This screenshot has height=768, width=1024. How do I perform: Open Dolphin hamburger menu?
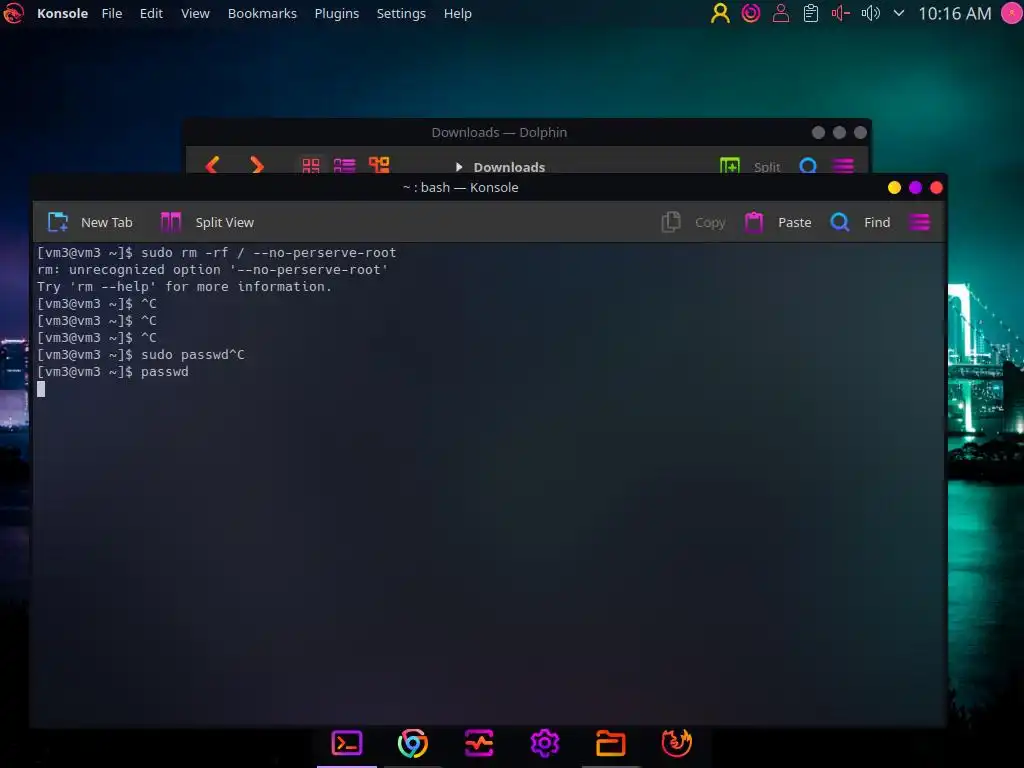[x=843, y=166]
